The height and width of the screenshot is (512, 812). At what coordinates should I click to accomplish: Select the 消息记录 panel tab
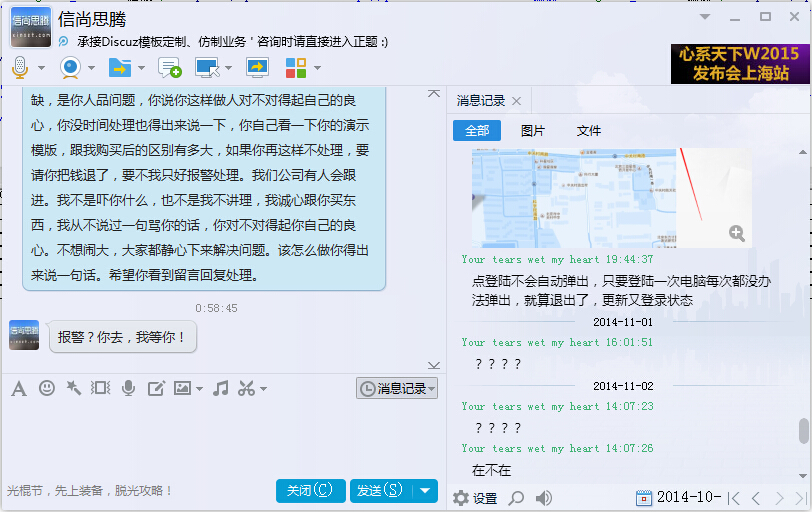coord(481,100)
